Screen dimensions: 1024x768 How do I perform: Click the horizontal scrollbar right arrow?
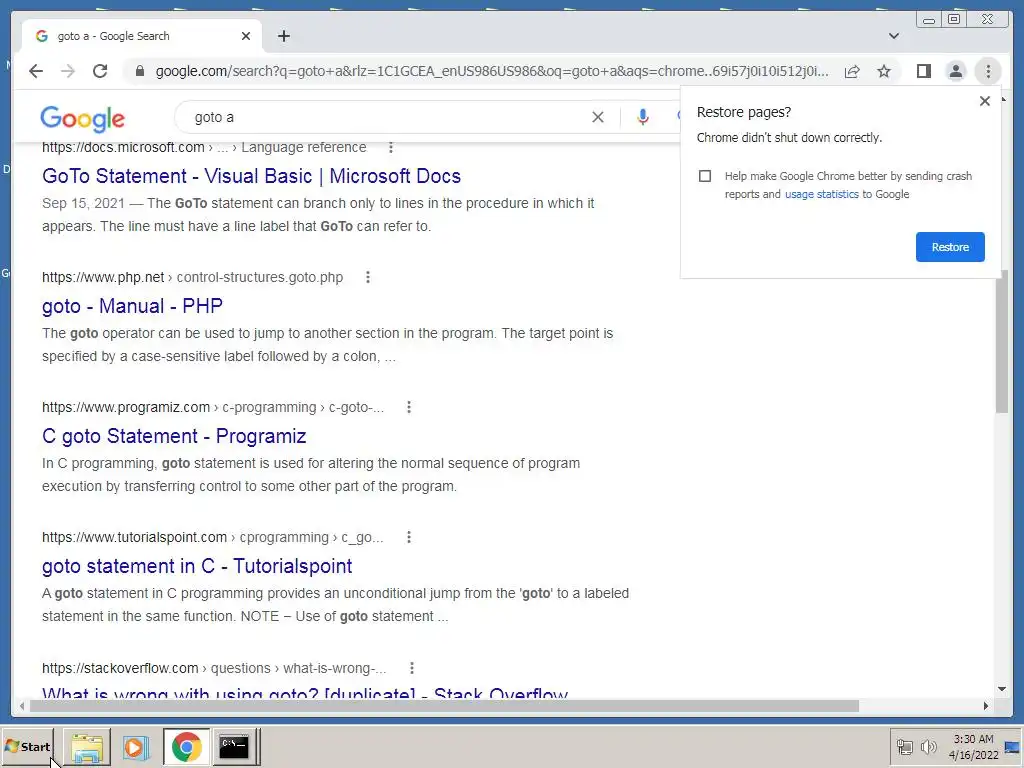coord(985,706)
